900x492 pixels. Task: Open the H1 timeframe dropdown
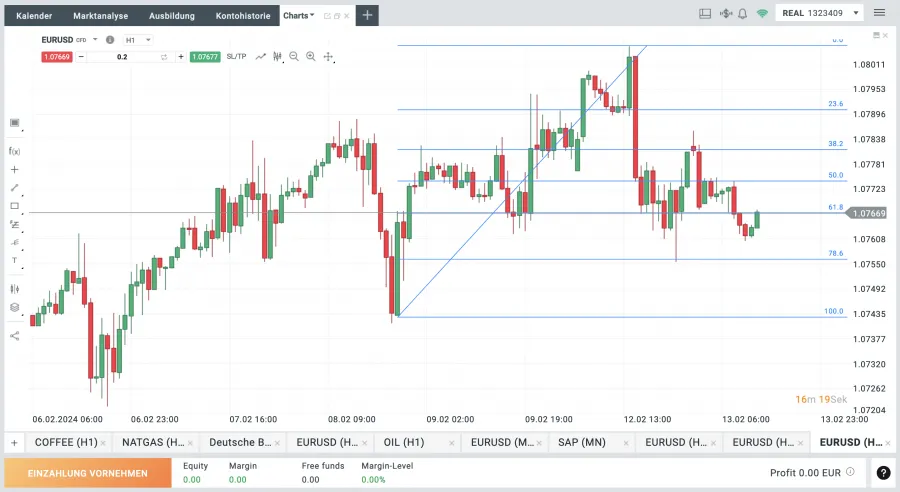pyautogui.click(x=138, y=40)
